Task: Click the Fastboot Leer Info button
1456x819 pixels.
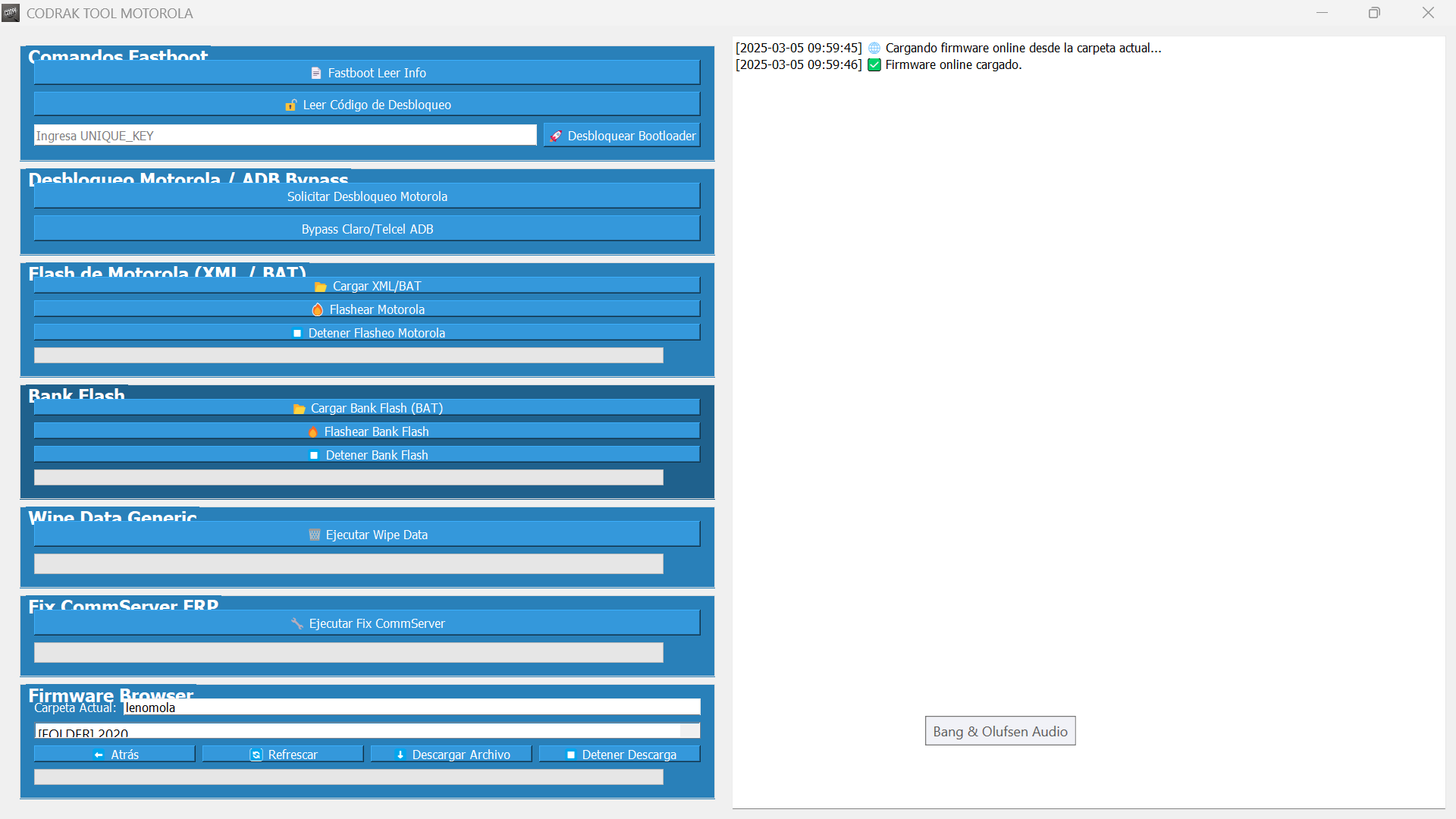Action: click(x=367, y=73)
